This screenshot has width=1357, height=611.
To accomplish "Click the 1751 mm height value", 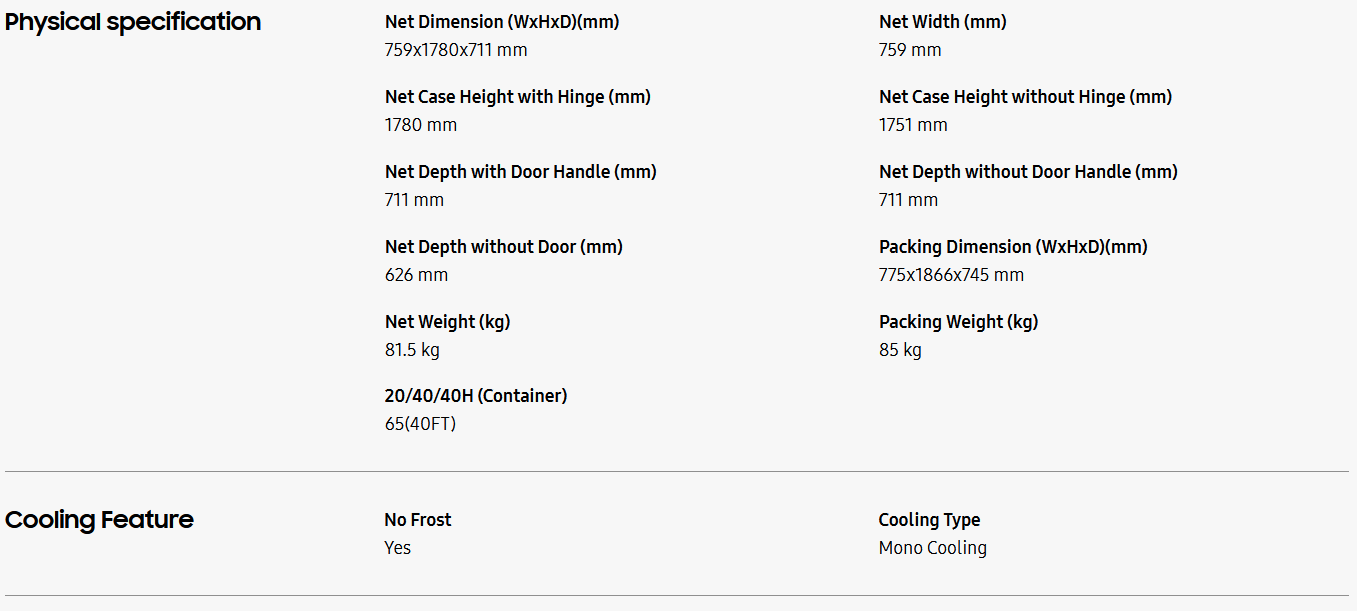I will pyautogui.click(x=913, y=125).
